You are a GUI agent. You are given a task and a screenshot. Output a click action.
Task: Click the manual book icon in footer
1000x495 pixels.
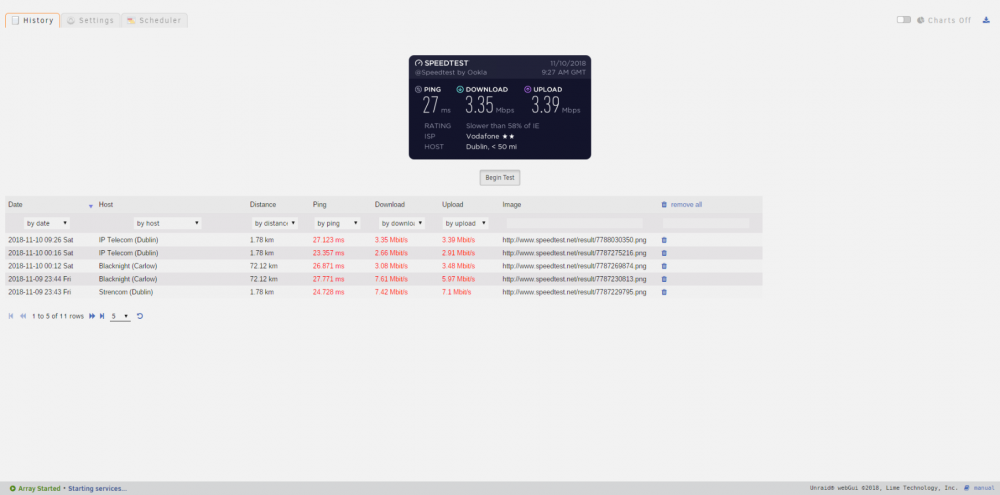coord(967,488)
